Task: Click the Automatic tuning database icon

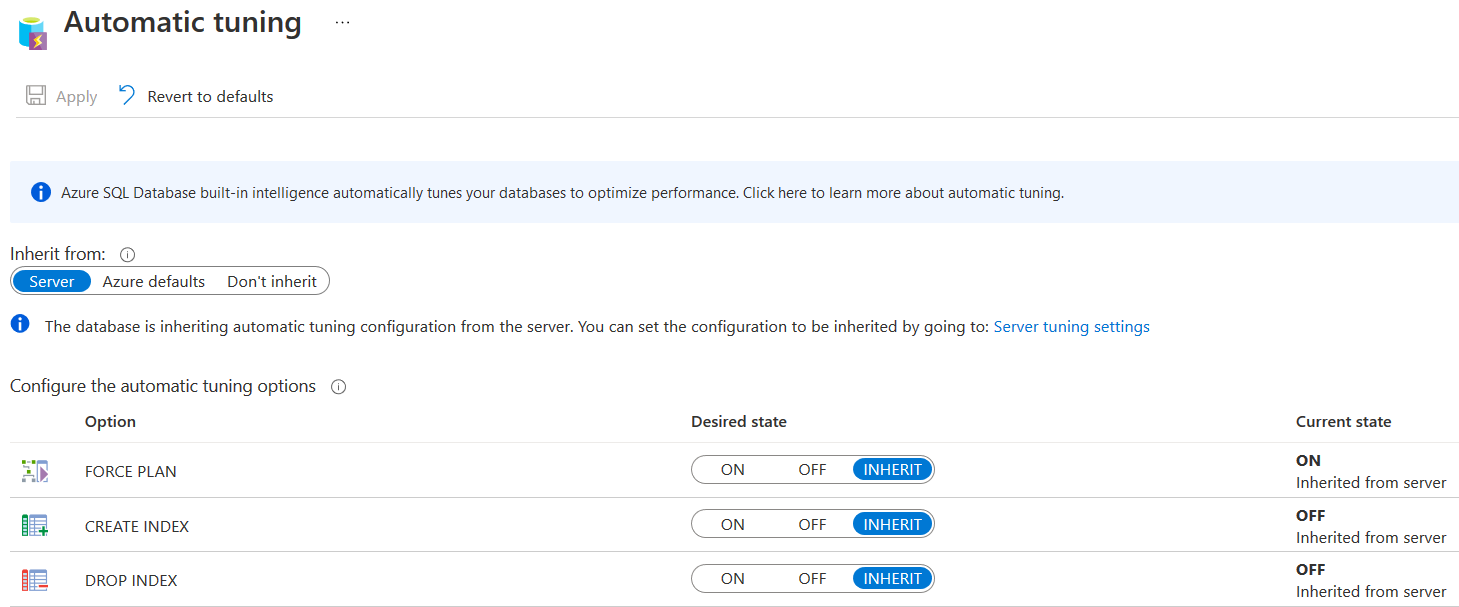Action: pyautogui.click(x=33, y=32)
